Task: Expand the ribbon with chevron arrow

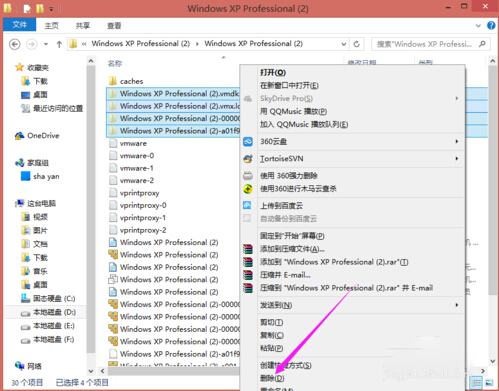Action: point(478,26)
